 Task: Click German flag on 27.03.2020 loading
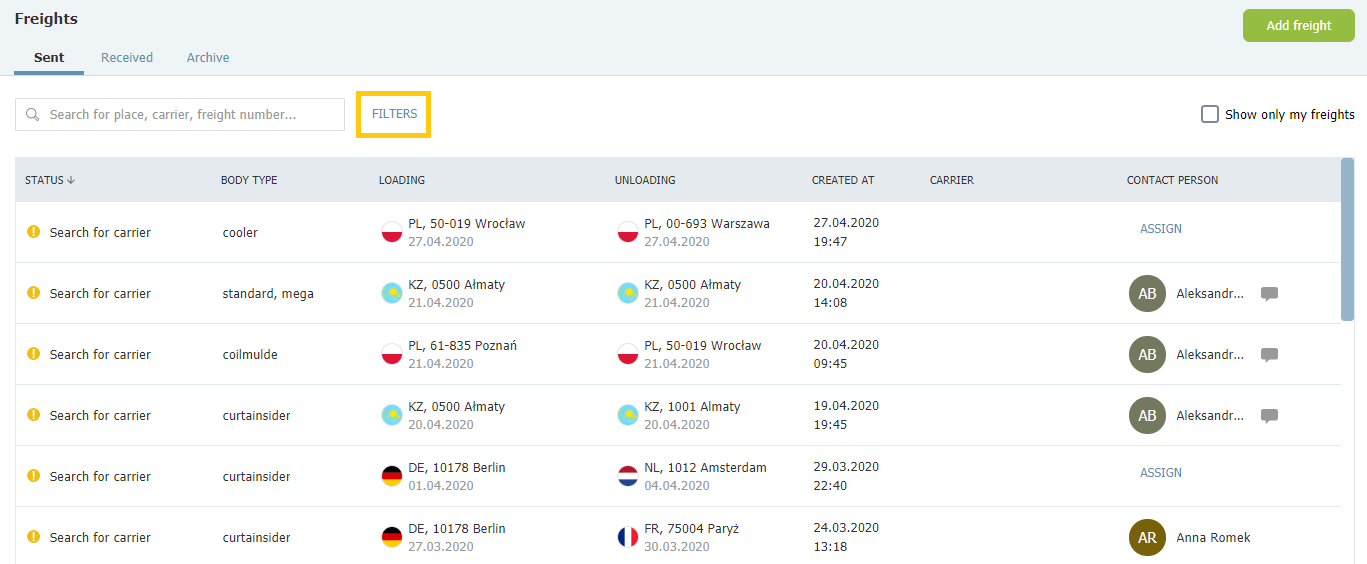(392, 537)
